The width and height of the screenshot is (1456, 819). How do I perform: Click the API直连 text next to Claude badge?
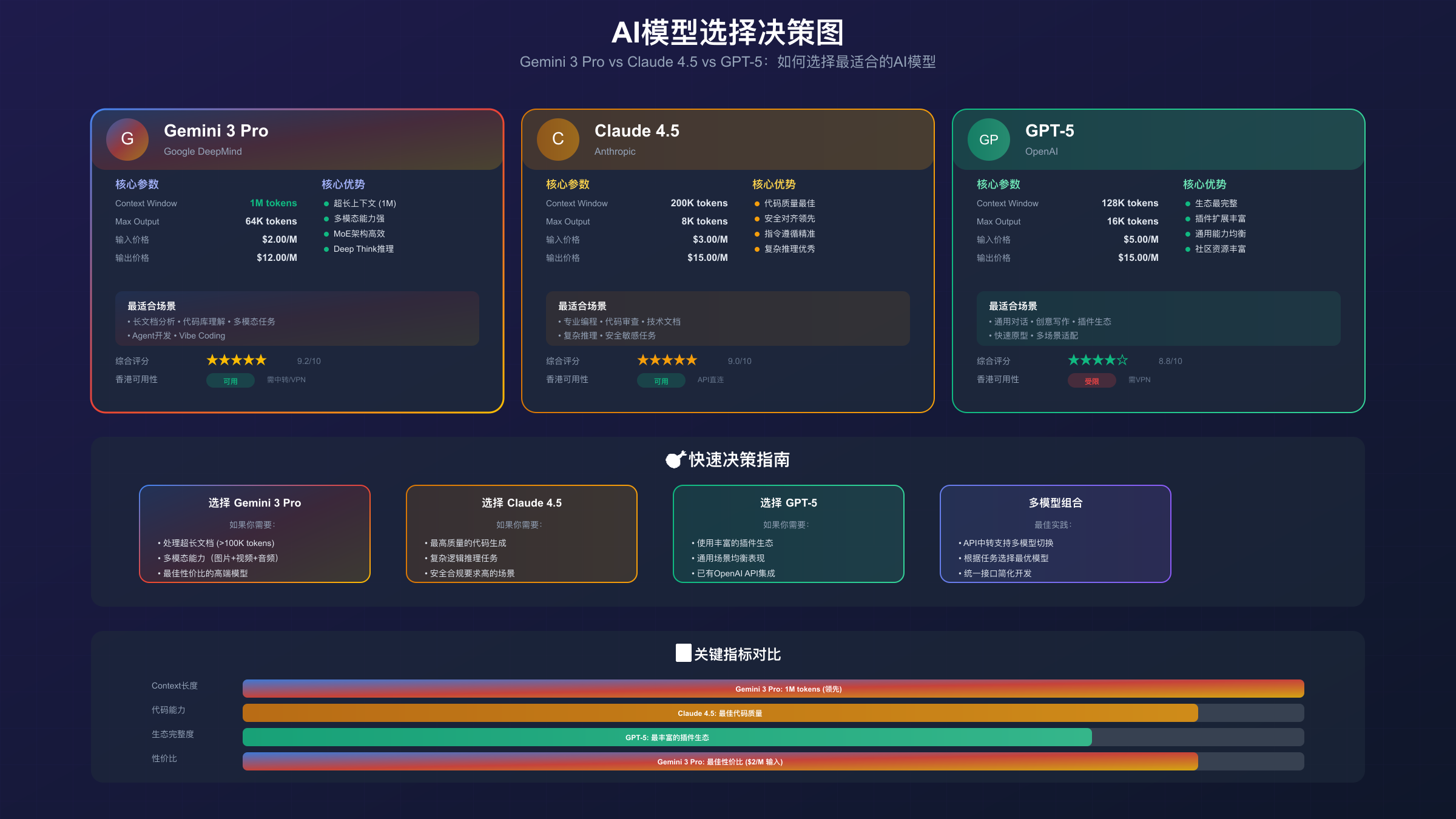coord(710,380)
